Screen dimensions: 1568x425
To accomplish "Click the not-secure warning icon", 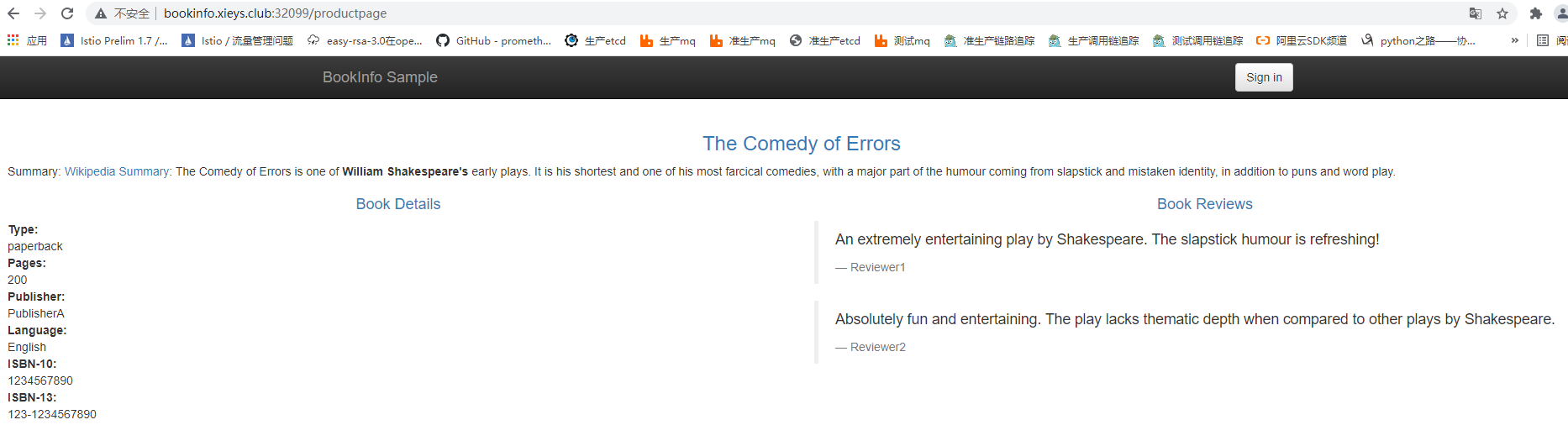I will point(101,13).
